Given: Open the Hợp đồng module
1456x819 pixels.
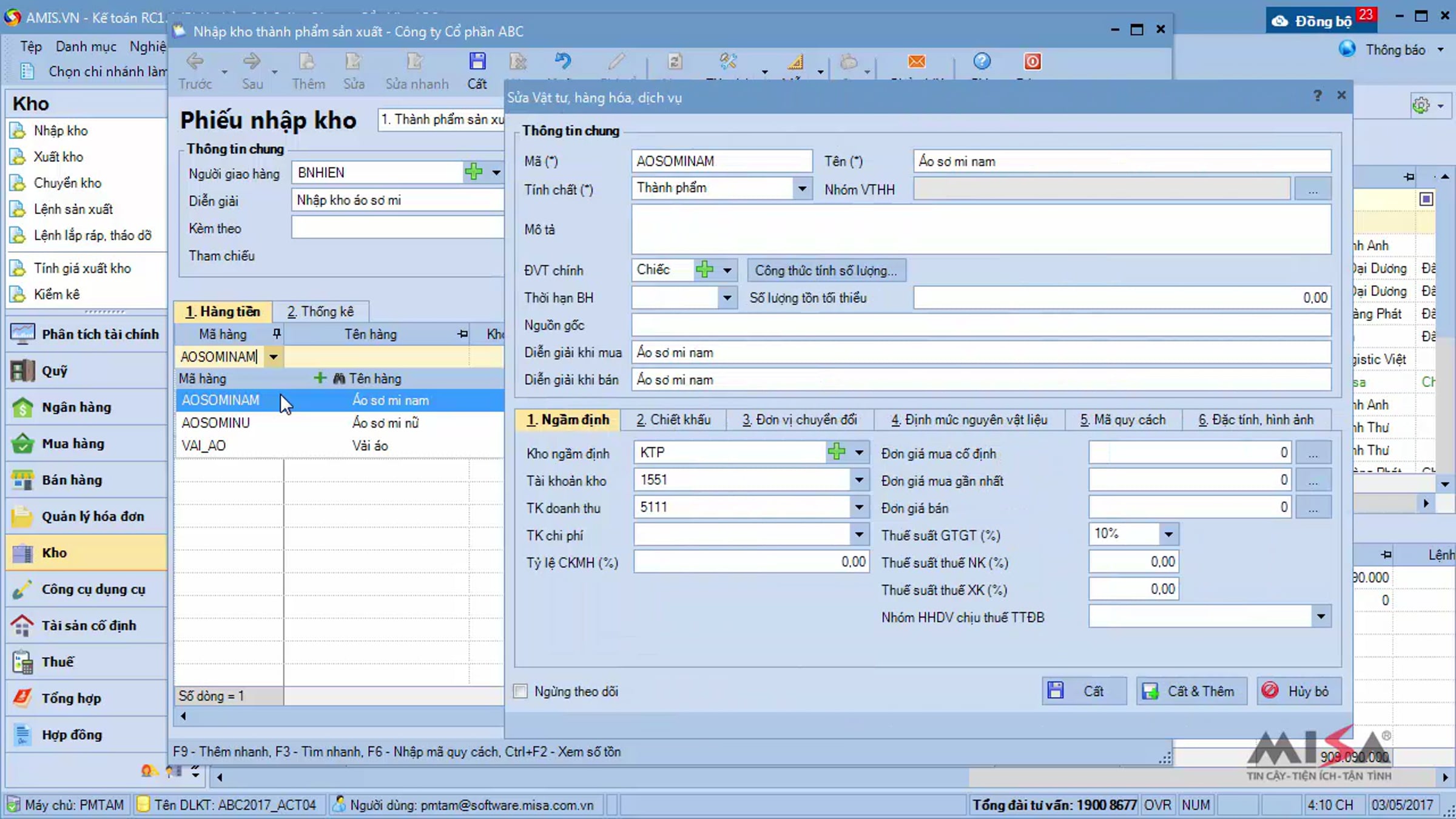Looking at the screenshot, I should pyautogui.click(x=86, y=735).
